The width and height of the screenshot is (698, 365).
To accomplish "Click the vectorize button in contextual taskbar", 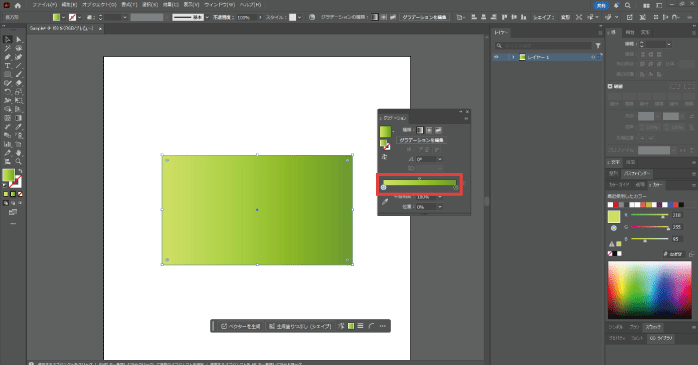I will point(240,326).
